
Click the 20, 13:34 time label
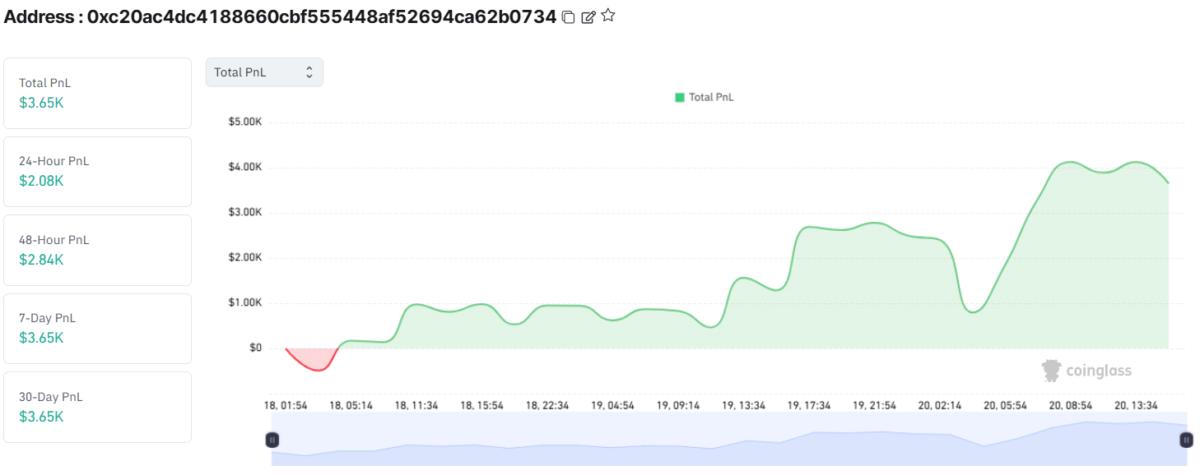coord(1136,405)
